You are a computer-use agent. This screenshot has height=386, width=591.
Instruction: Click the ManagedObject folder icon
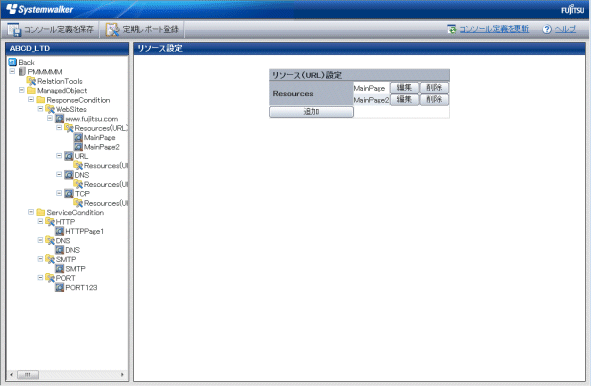(31, 90)
